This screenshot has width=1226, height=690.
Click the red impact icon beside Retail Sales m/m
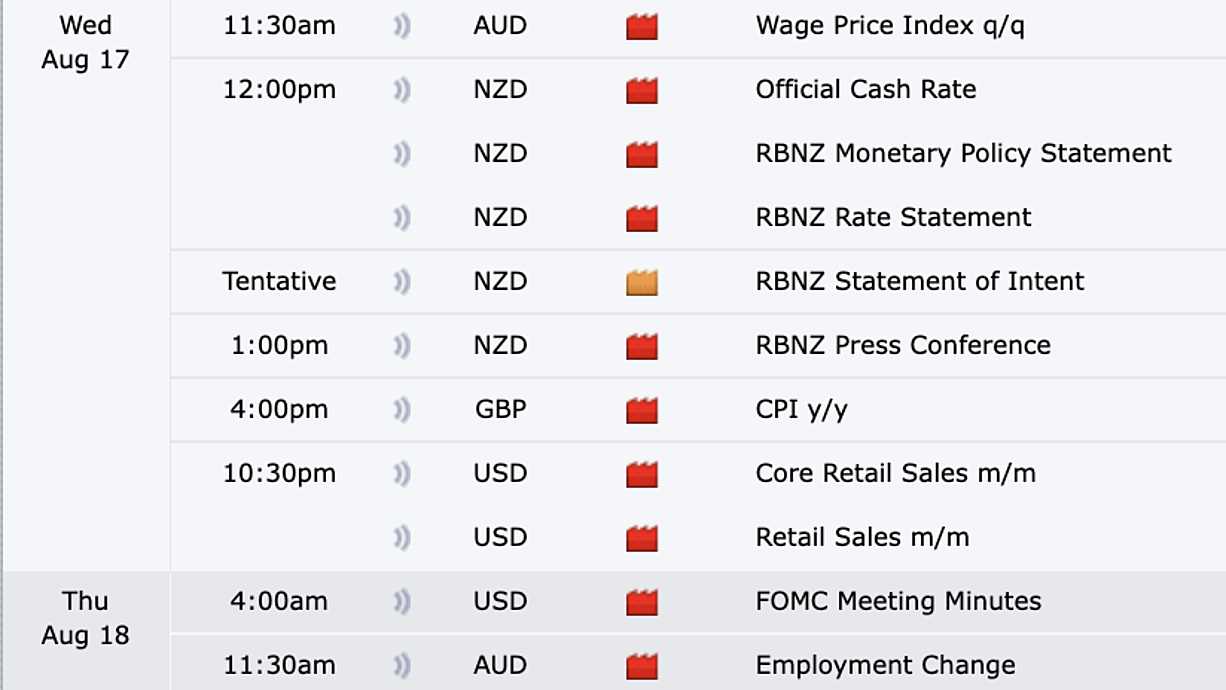642,539
